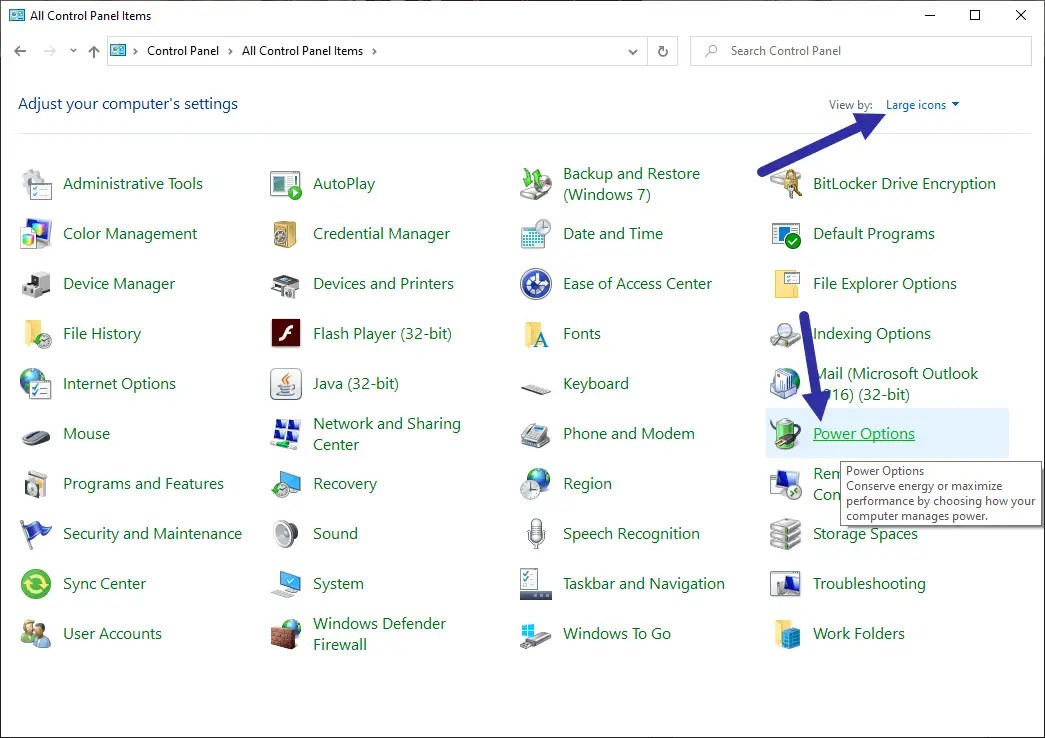Screen dimensions: 1045x738
Task: Open the Device Manager icon
Action: tap(36, 284)
